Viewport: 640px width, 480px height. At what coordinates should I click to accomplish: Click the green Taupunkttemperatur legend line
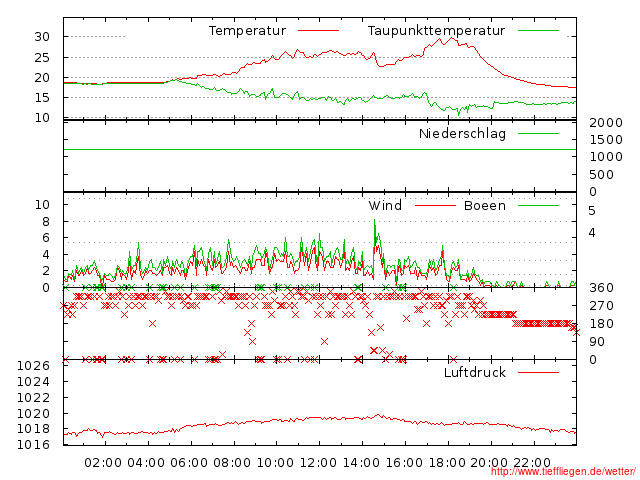tap(538, 31)
